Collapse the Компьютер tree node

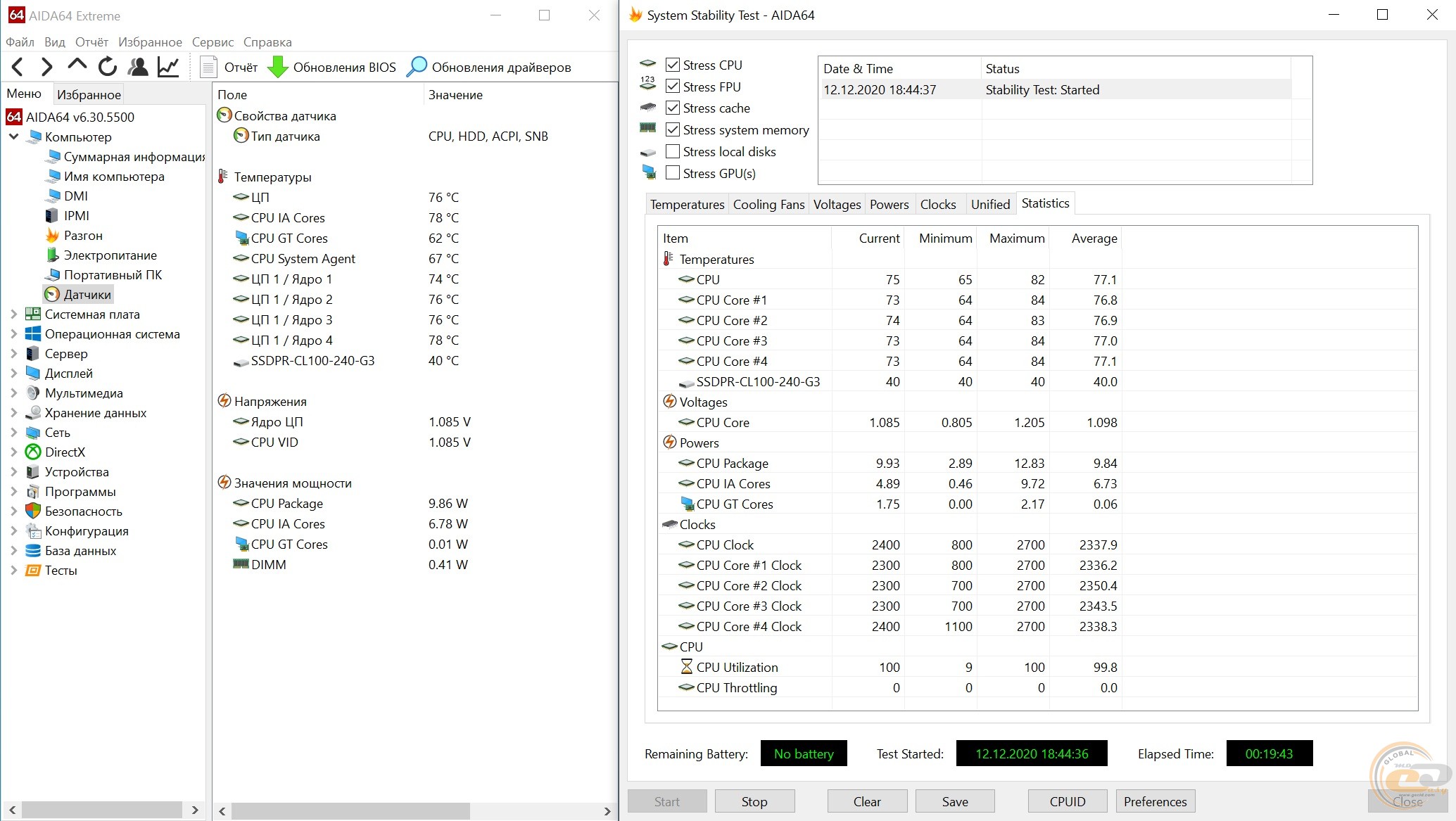coord(13,136)
